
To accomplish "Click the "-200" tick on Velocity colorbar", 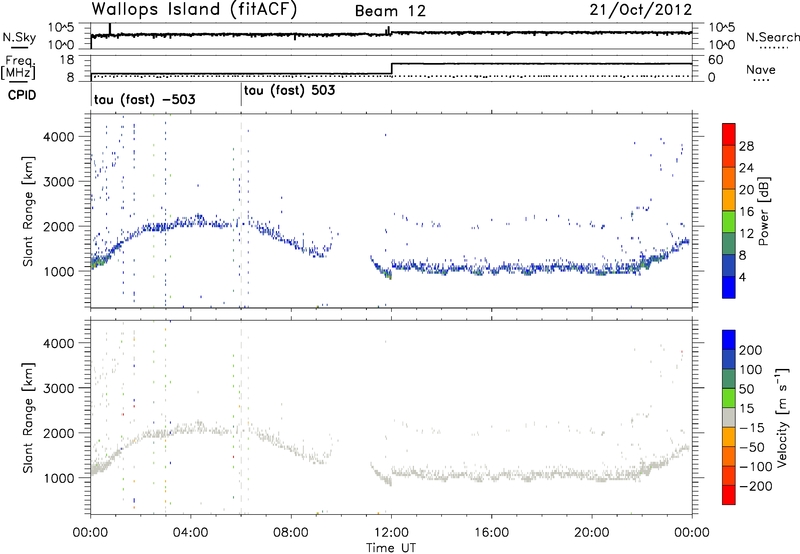I will coord(755,486).
